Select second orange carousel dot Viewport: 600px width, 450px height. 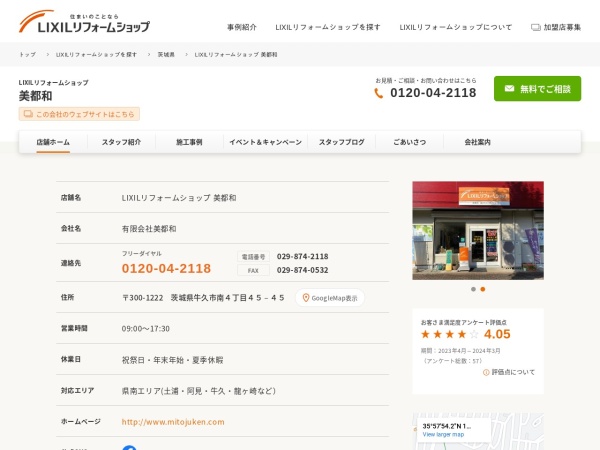click(x=483, y=289)
